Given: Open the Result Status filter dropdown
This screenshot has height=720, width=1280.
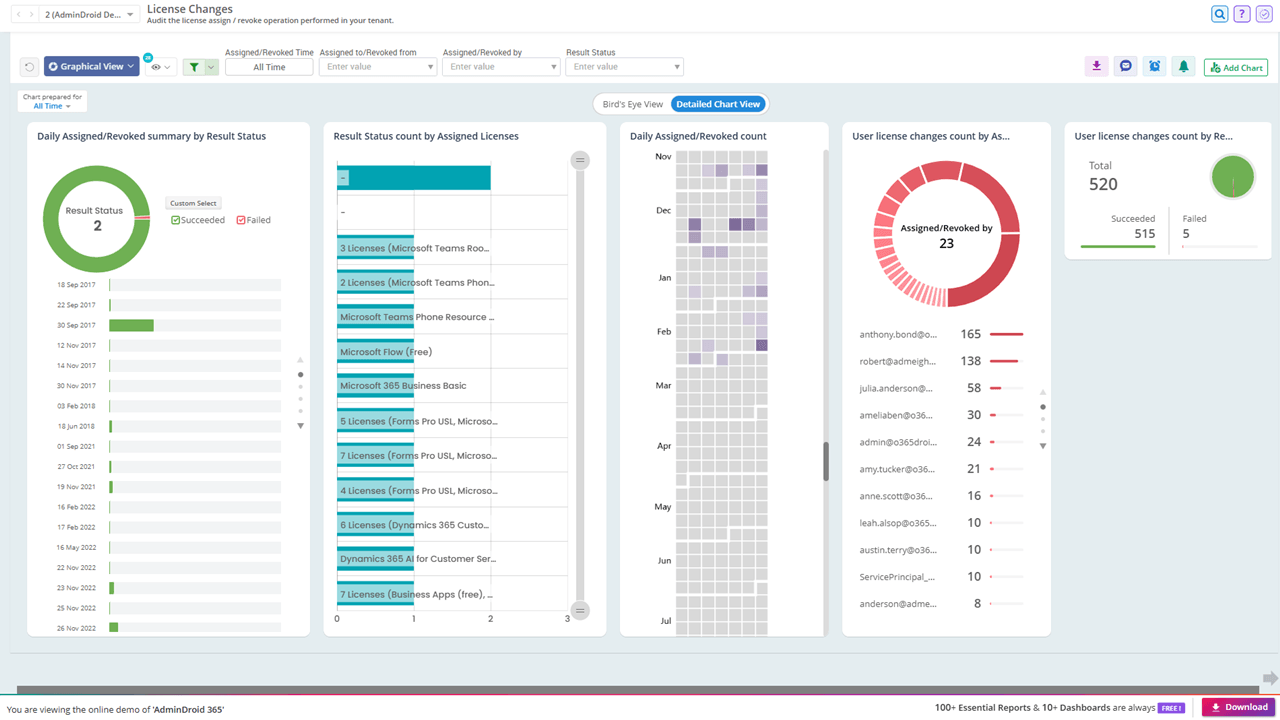Looking at the screenshot, I should [x=624, y=67].
